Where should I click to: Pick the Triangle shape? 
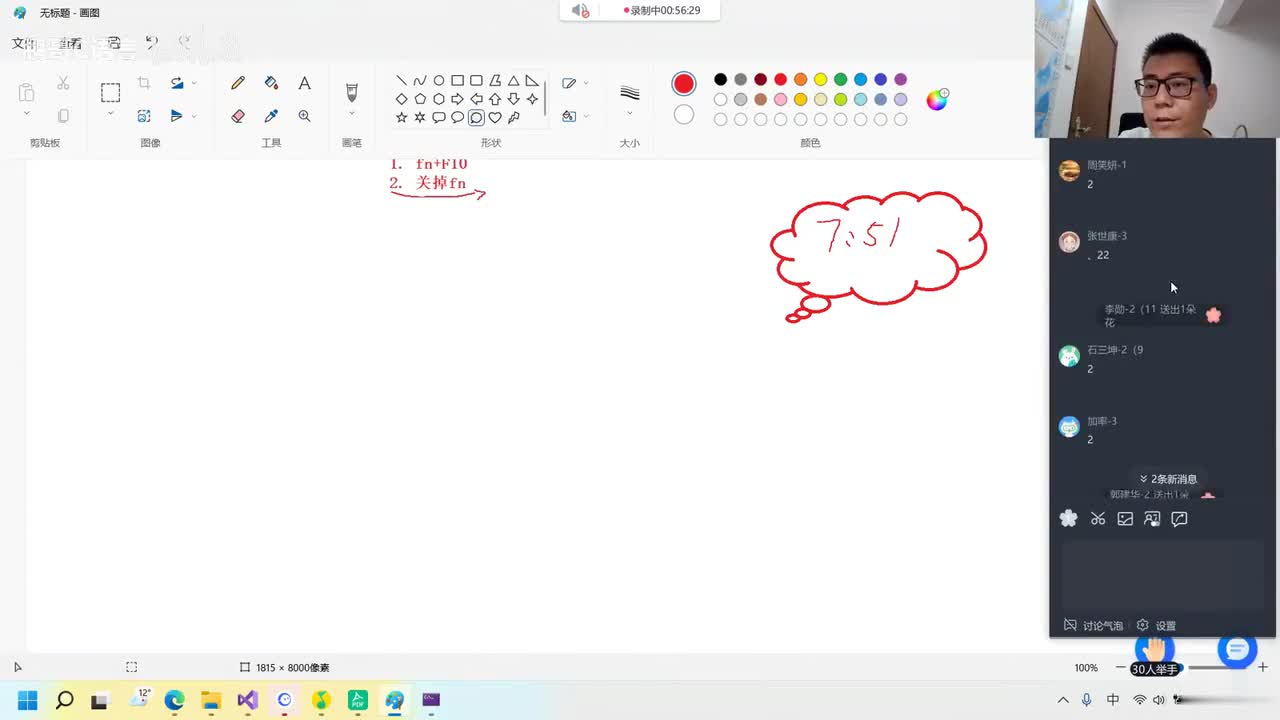(x=513, y=81)
